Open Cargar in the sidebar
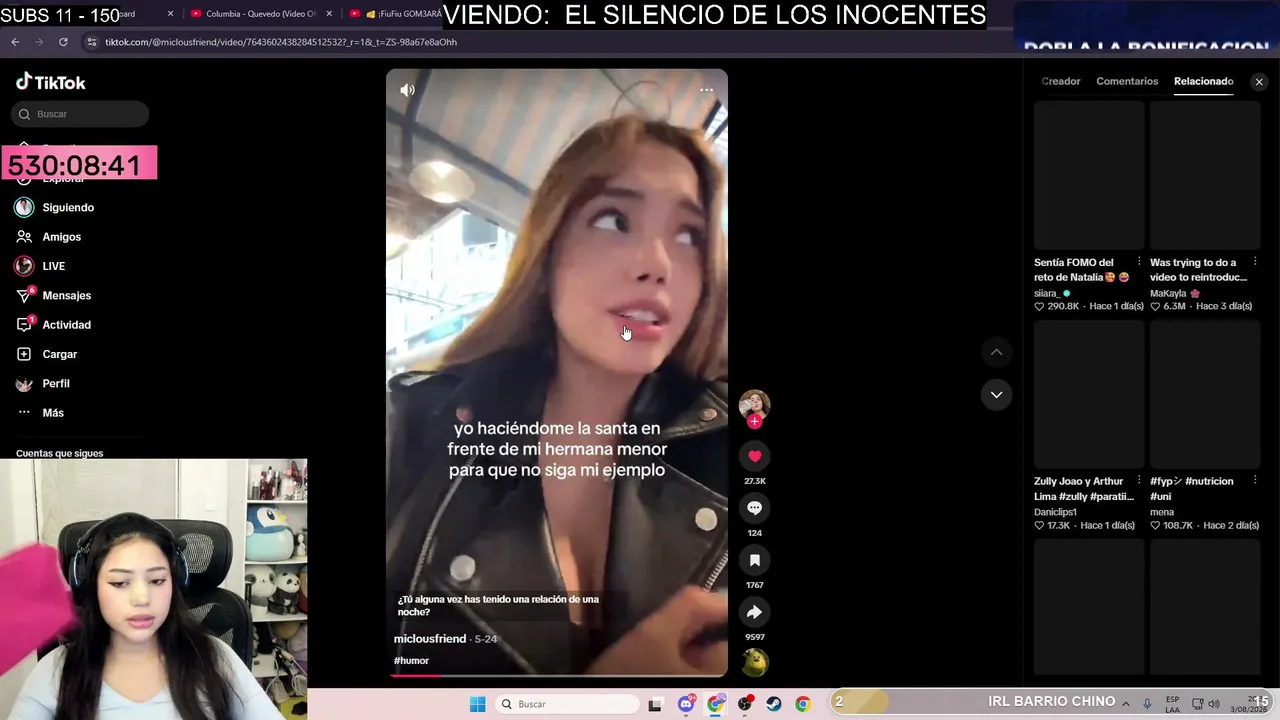 (x=59, y=354)
